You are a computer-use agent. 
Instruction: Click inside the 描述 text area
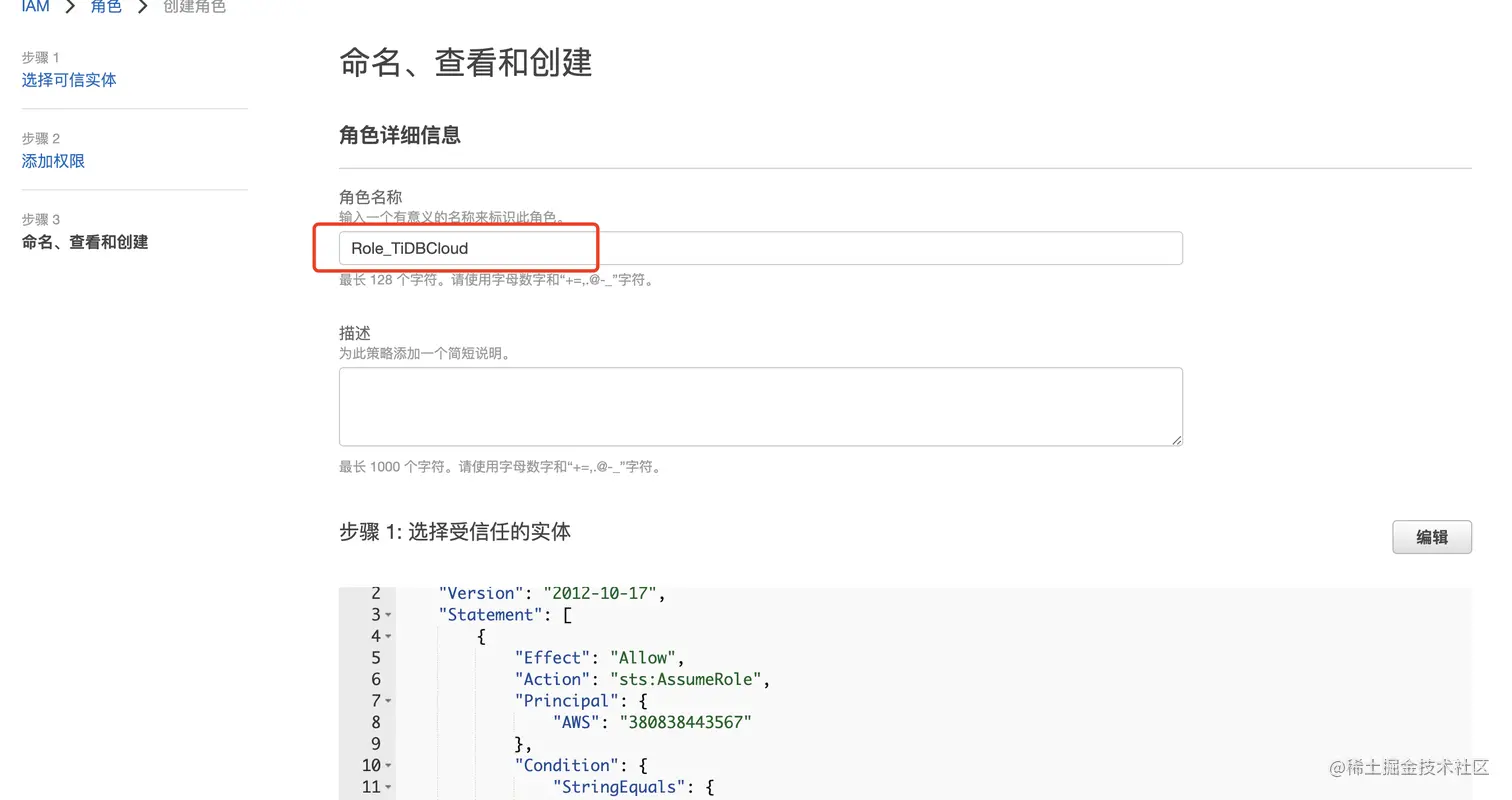(761, 406)
